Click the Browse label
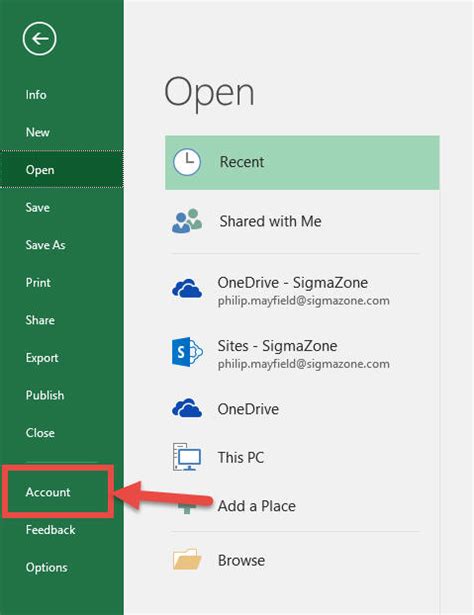Screen dimensions: 474x615 tap(241, 560)
